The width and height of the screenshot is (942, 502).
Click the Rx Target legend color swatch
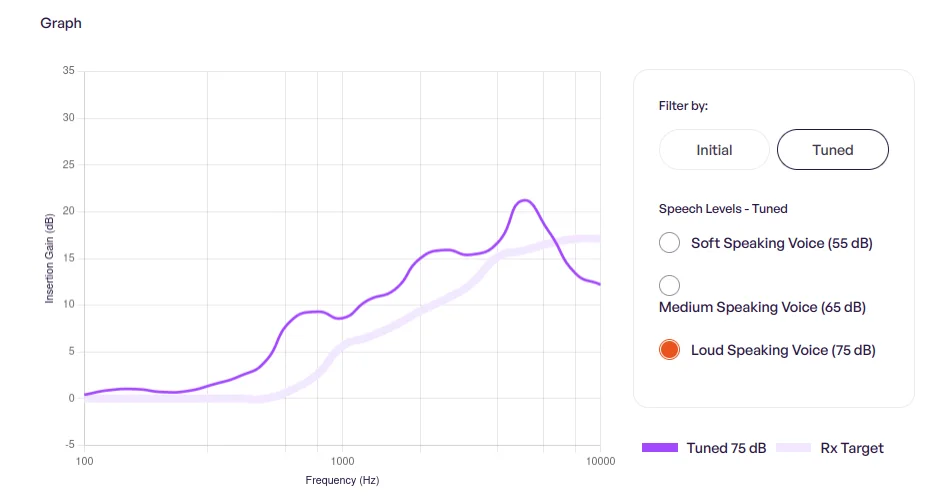click(793, 448)
